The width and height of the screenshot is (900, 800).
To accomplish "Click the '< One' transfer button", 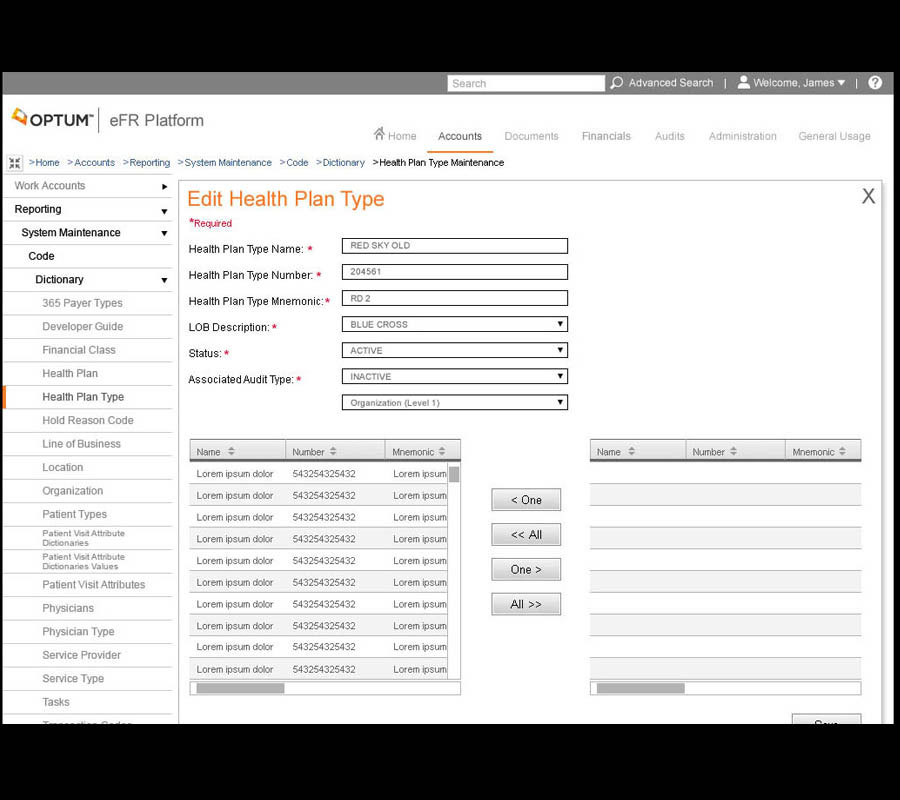I will (x=526, y=500).
